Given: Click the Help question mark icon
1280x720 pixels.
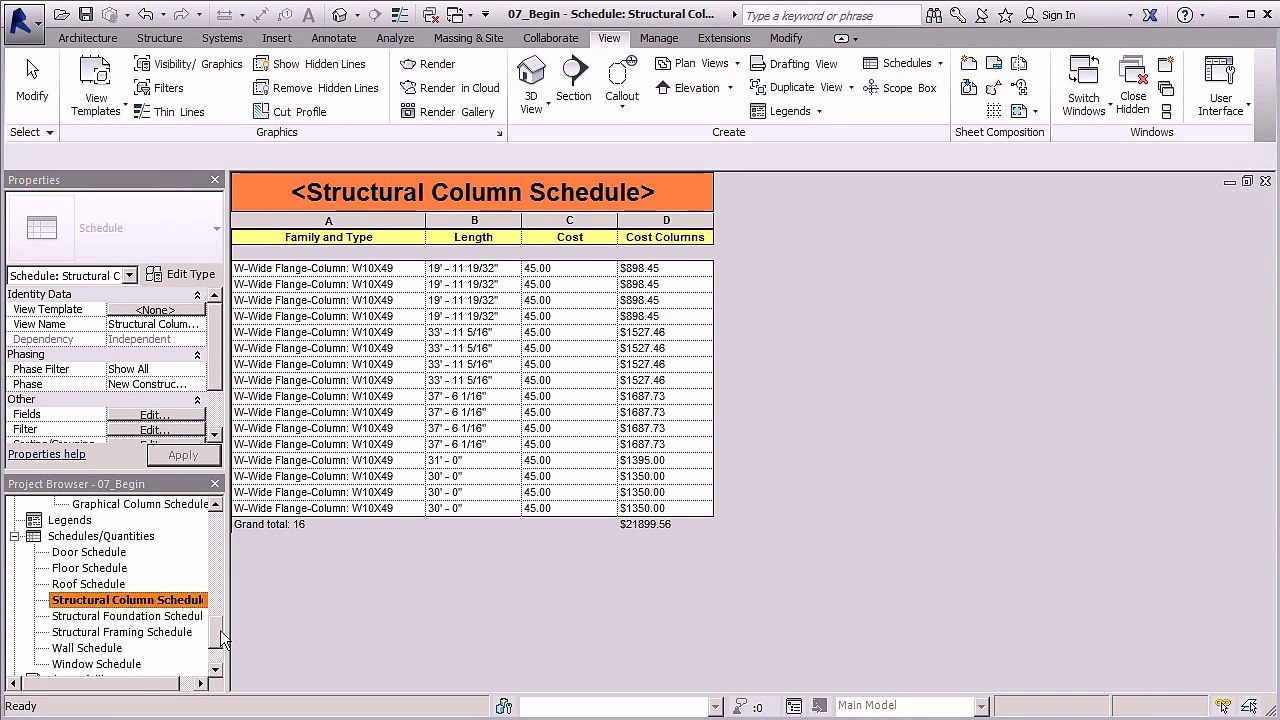Looking at the screenshot, I should [x=1185, y=15].
